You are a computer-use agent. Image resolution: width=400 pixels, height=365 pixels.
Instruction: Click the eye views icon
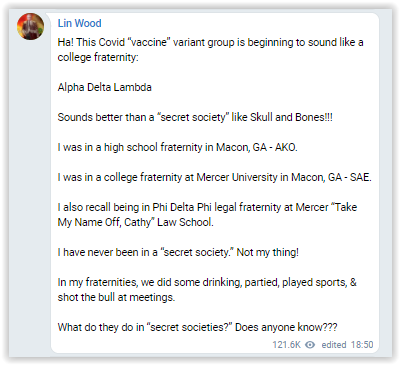click(x=310, y=345)
